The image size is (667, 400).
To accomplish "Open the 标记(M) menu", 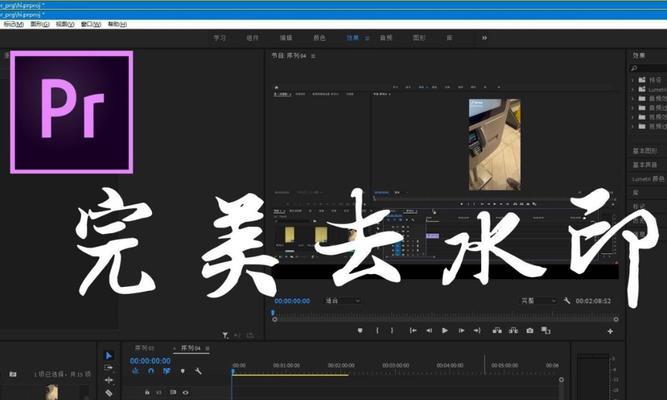I will coord(13,24).
